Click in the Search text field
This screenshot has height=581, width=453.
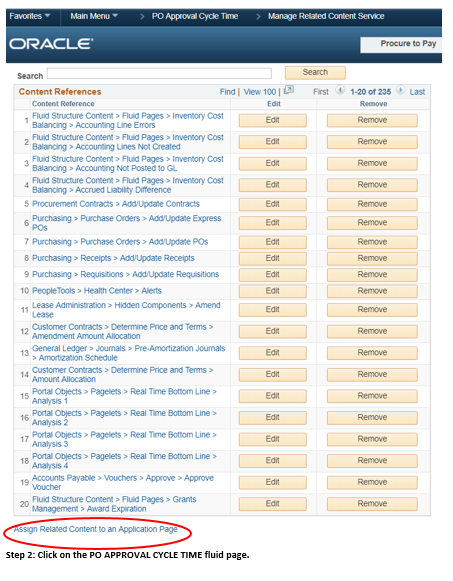click(x=159, y=73)
